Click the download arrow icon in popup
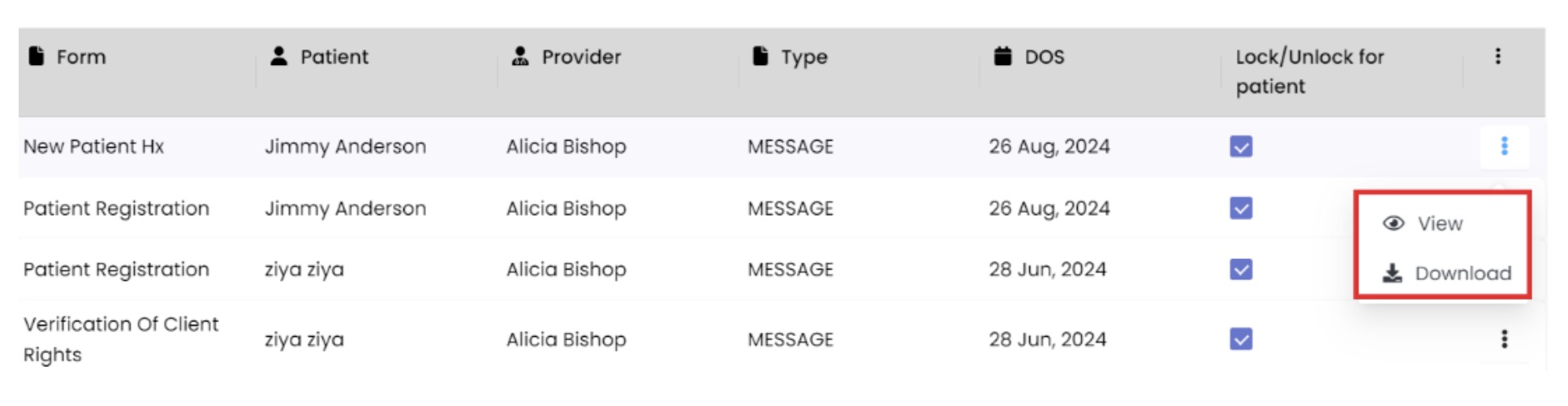The image size is (1568, 406). [1393, 273]
